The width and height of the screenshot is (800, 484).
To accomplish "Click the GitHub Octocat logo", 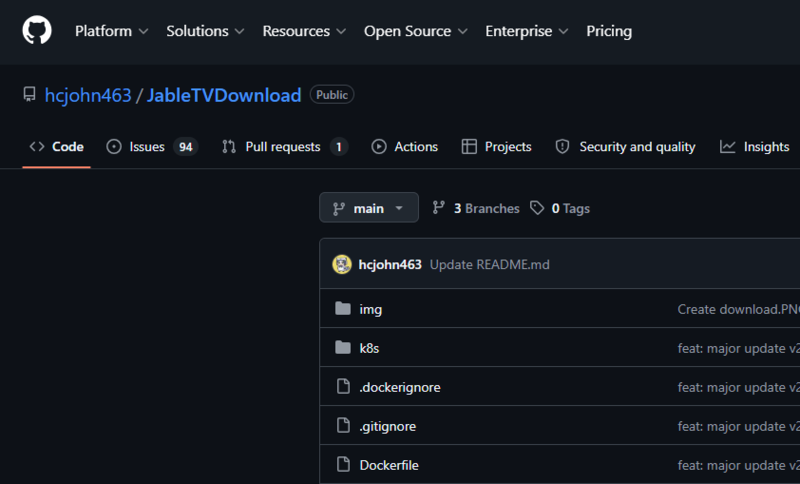I will 37,30.
